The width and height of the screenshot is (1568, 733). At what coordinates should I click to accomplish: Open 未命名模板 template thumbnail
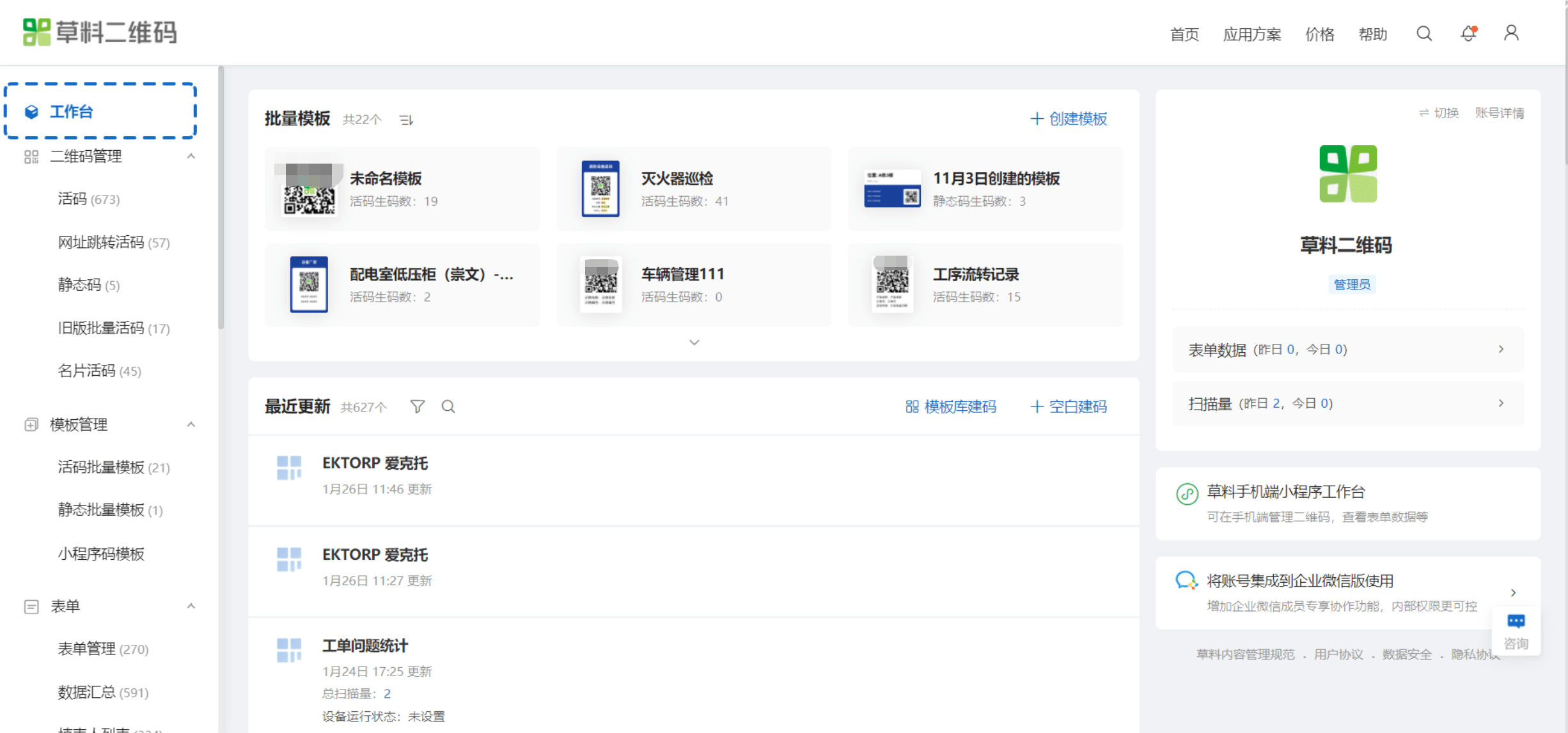tap(309, 189)
